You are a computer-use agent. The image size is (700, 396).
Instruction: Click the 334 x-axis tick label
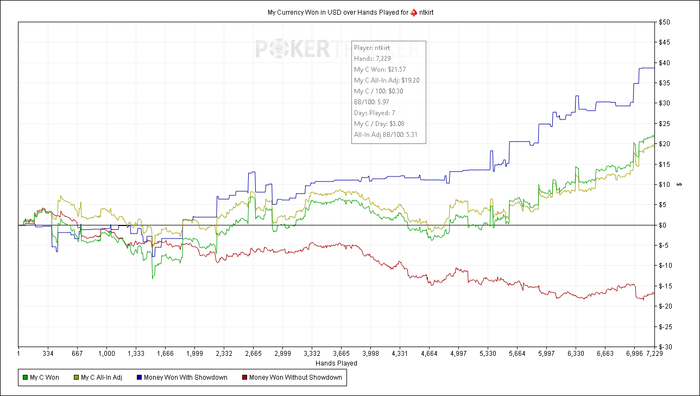point(48,354)
